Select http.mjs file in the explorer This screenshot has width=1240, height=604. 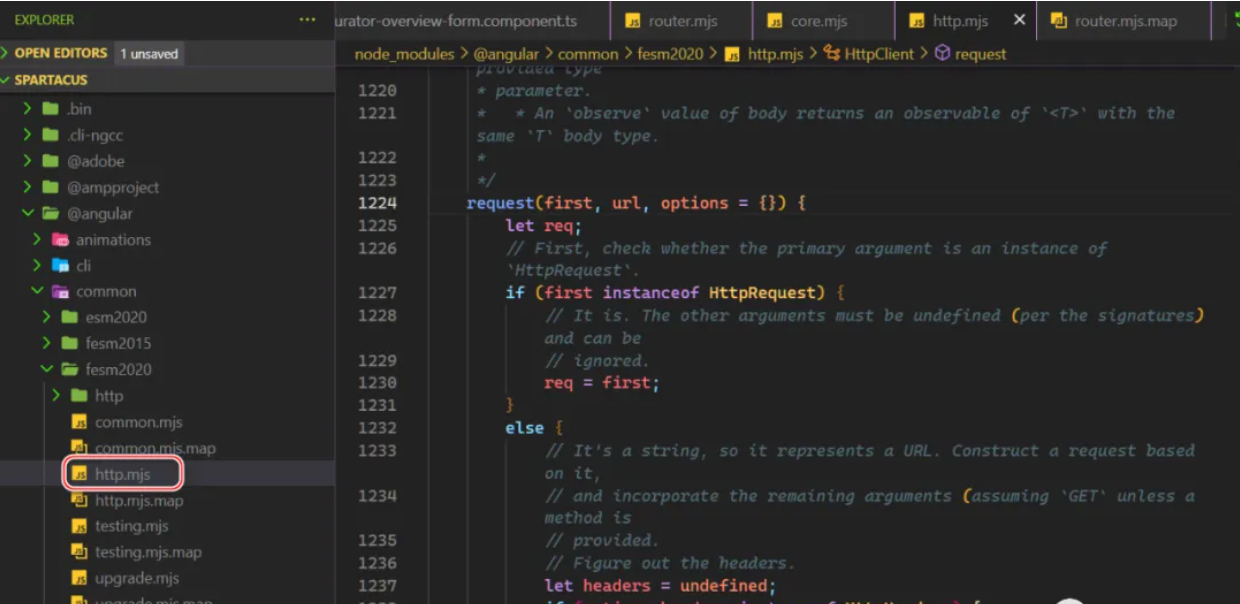122,474
